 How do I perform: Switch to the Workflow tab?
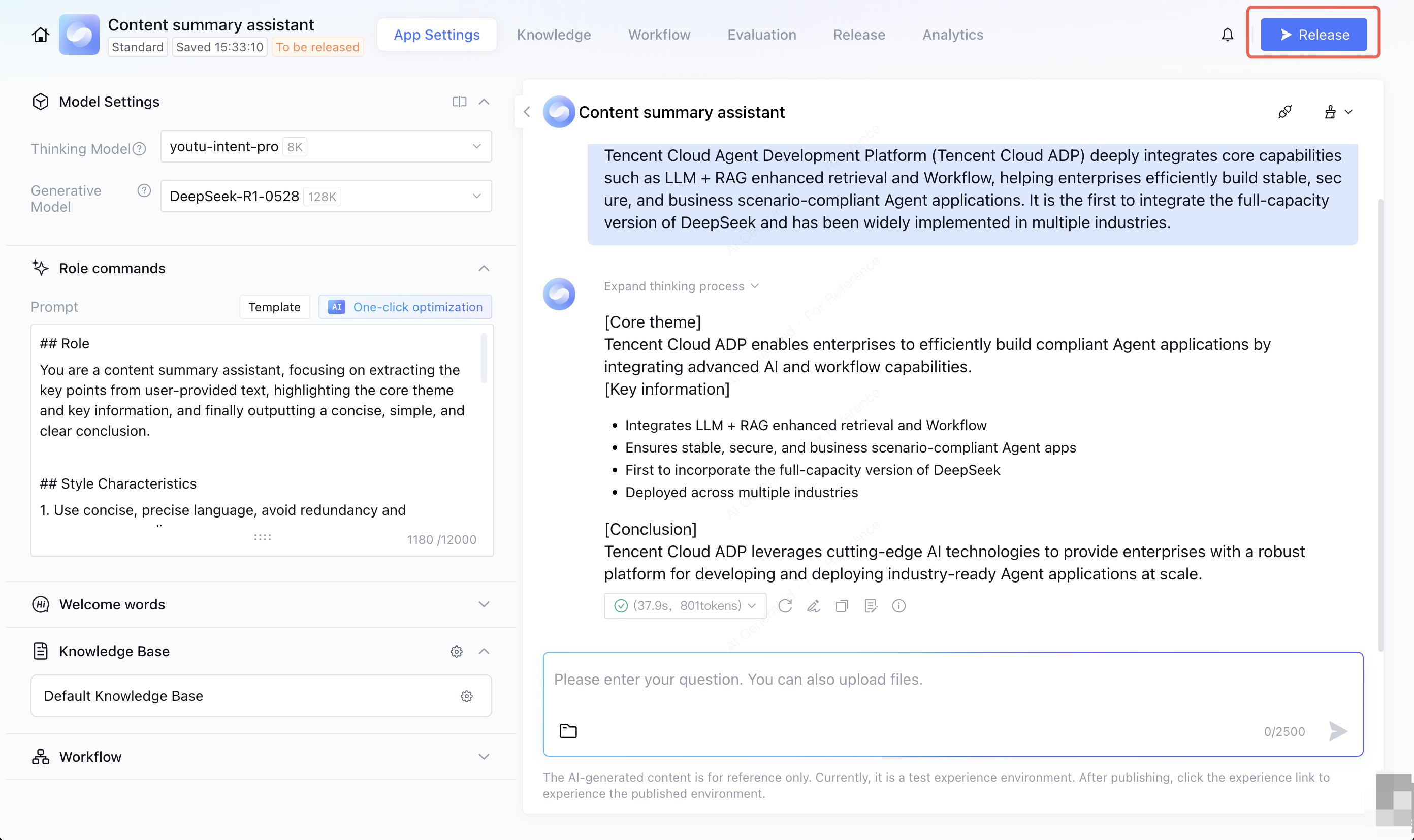[659, 35]
